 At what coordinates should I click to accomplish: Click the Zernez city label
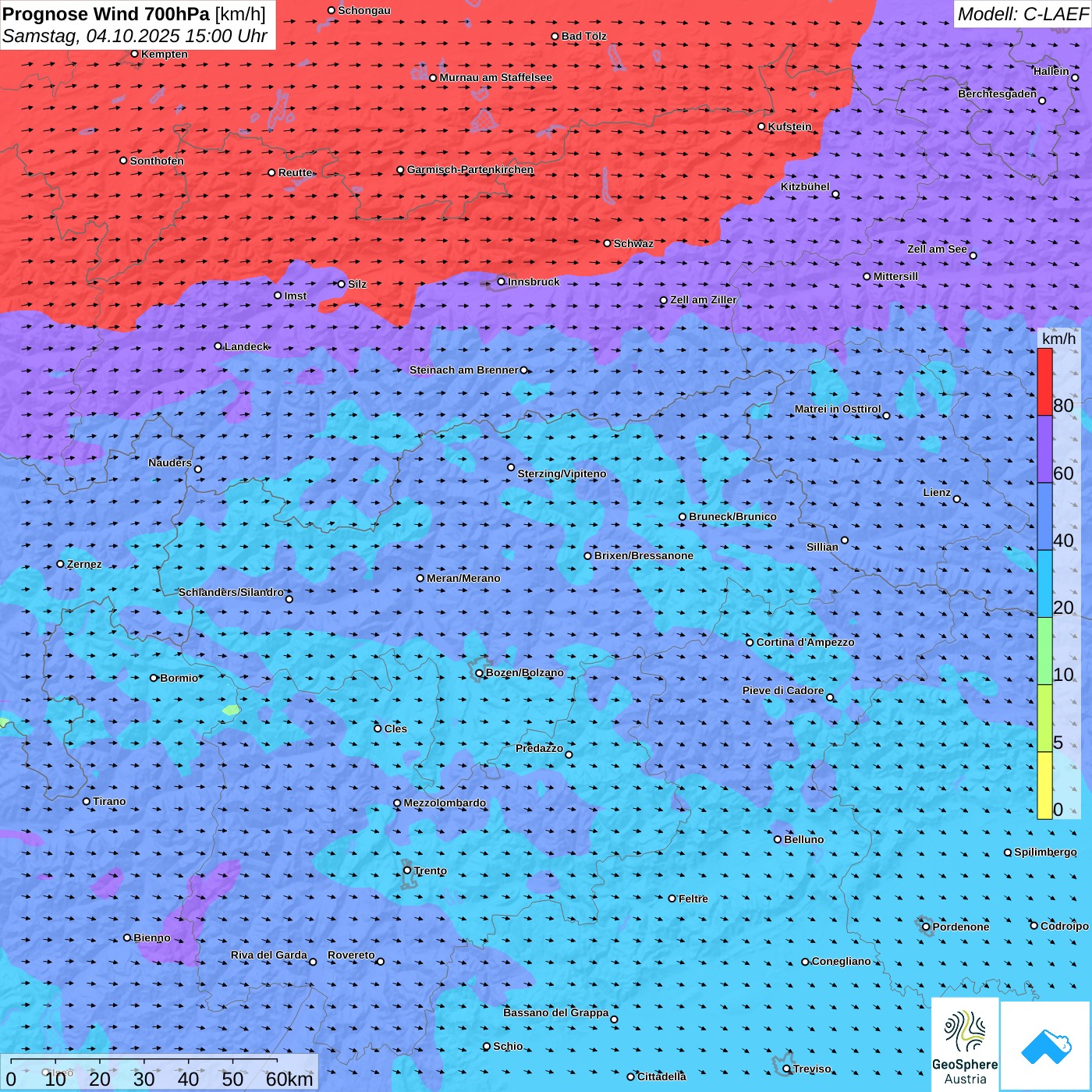point(84,564)
